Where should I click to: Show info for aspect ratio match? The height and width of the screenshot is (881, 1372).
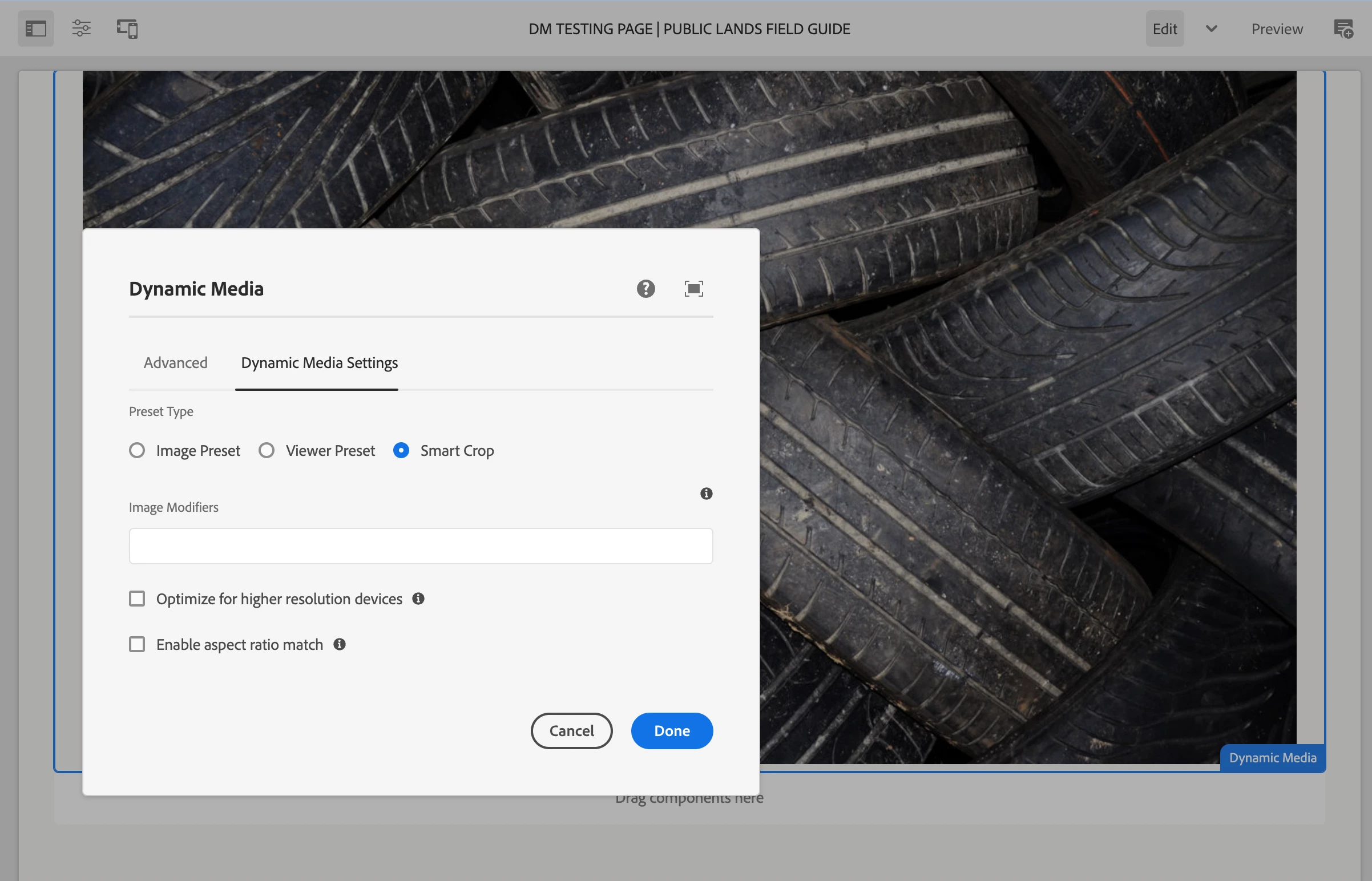click(x=339, y=644)
